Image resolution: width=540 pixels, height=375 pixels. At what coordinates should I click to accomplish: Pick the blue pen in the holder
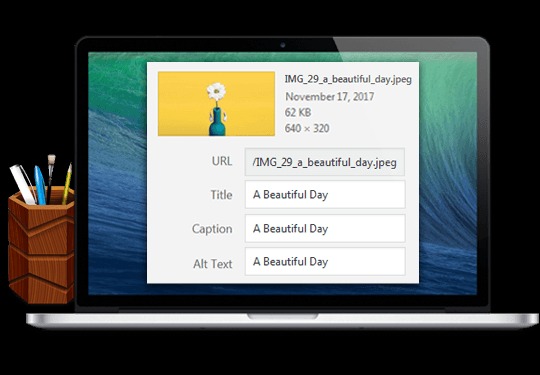40,185
